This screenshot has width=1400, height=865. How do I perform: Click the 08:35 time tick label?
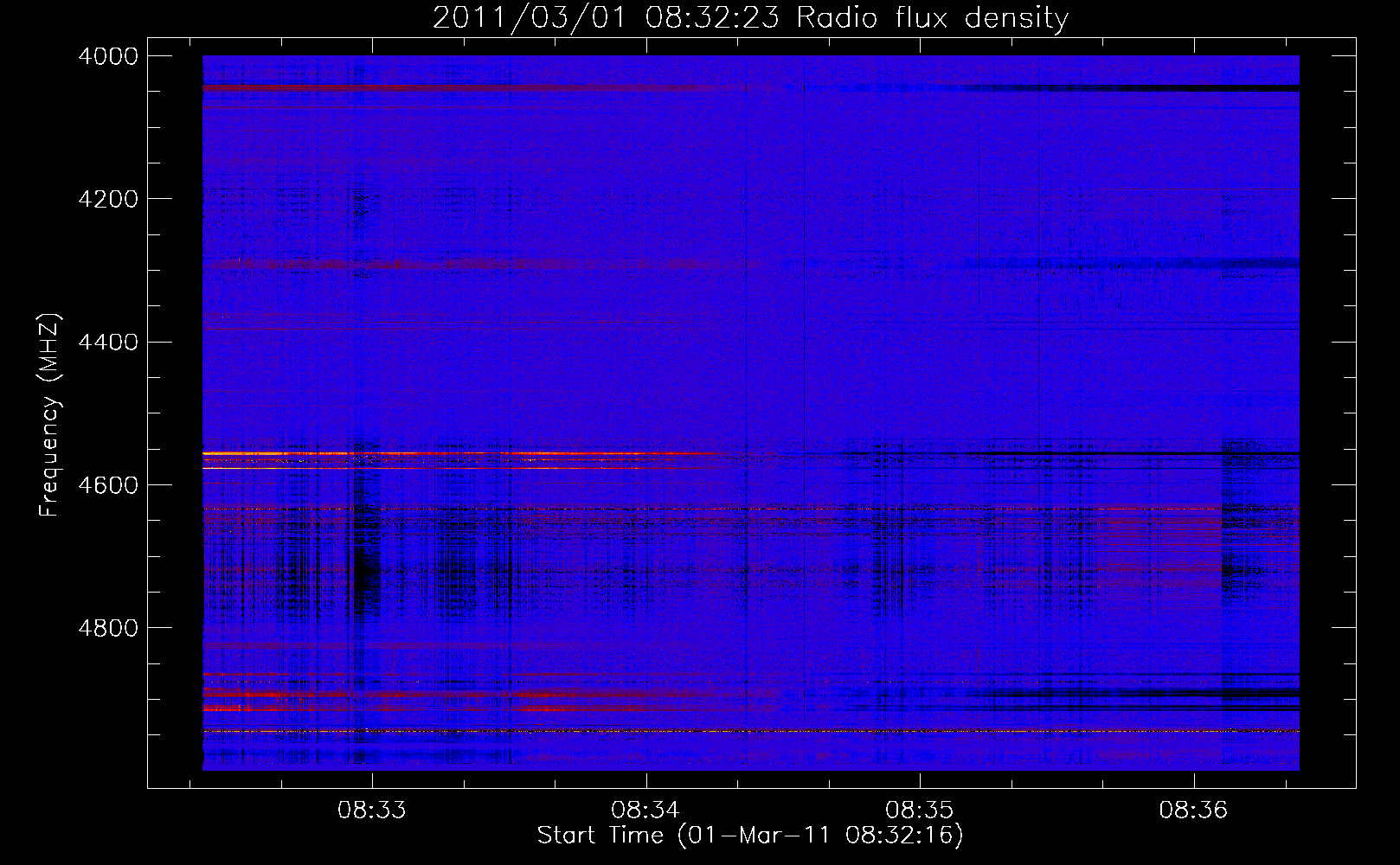919,811
